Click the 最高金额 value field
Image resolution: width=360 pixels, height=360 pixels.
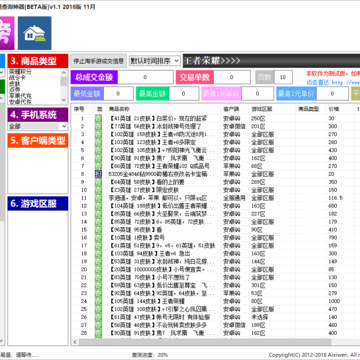pyautogui.click(x=183, y=94)
